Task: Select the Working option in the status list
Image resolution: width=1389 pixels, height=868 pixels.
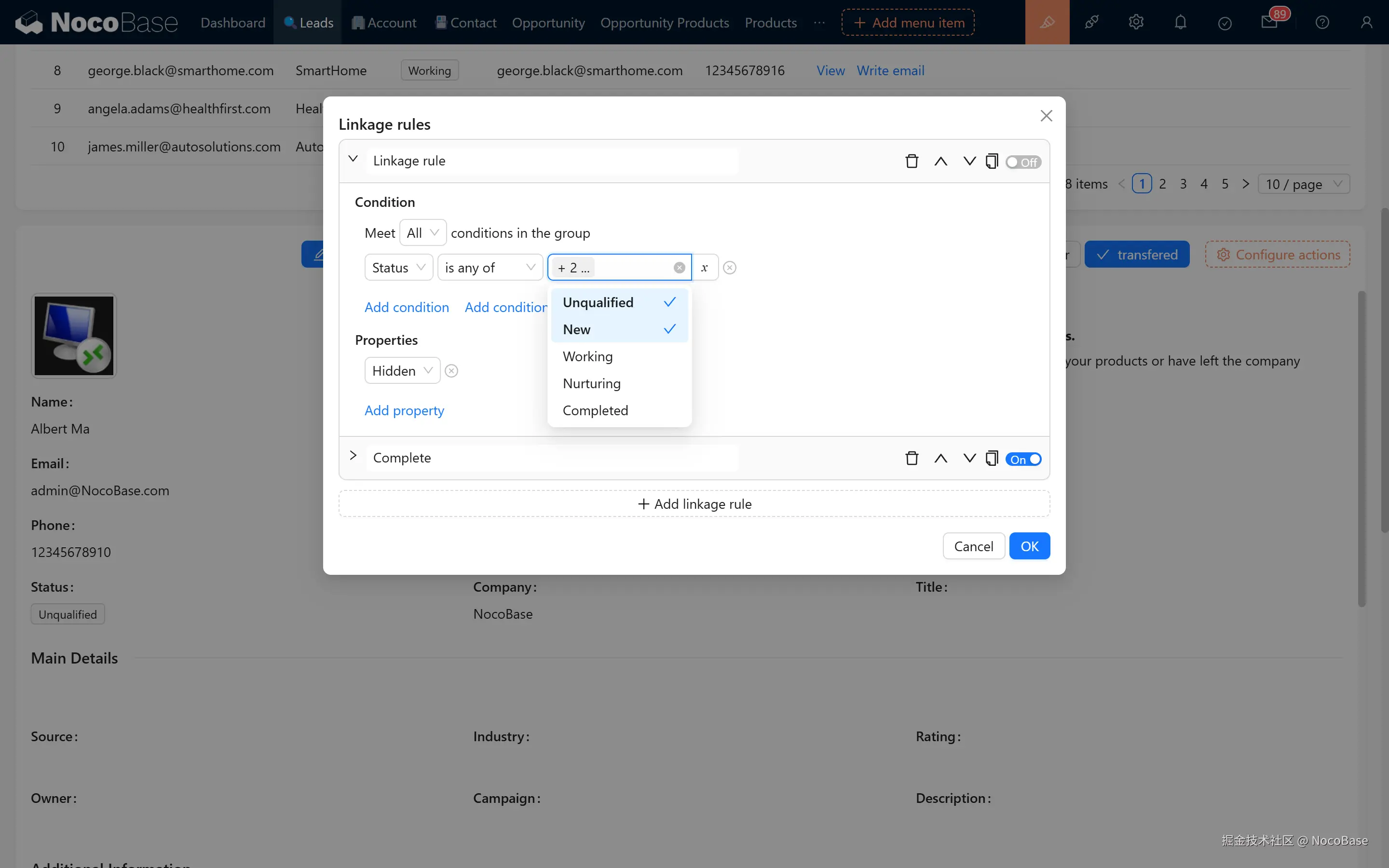Action: click(588, 356)
